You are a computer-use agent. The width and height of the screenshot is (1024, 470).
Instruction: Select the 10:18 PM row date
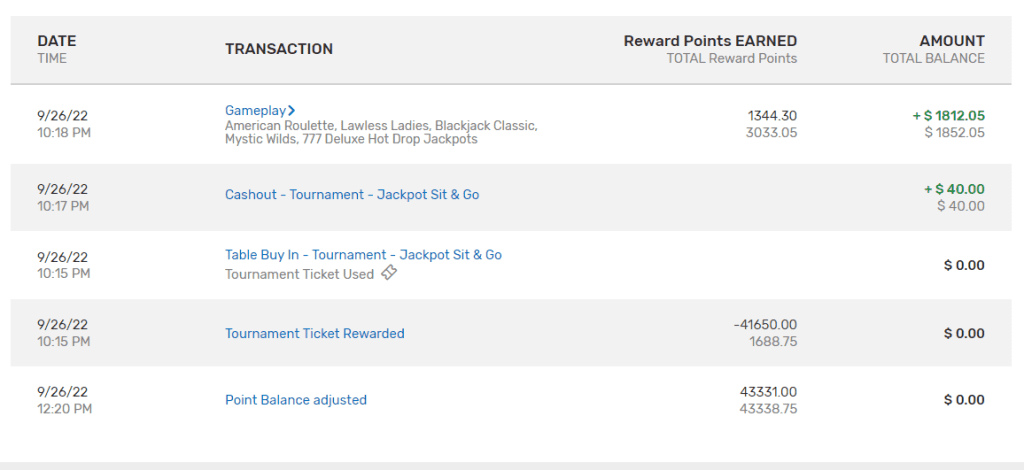pos(62,116)
